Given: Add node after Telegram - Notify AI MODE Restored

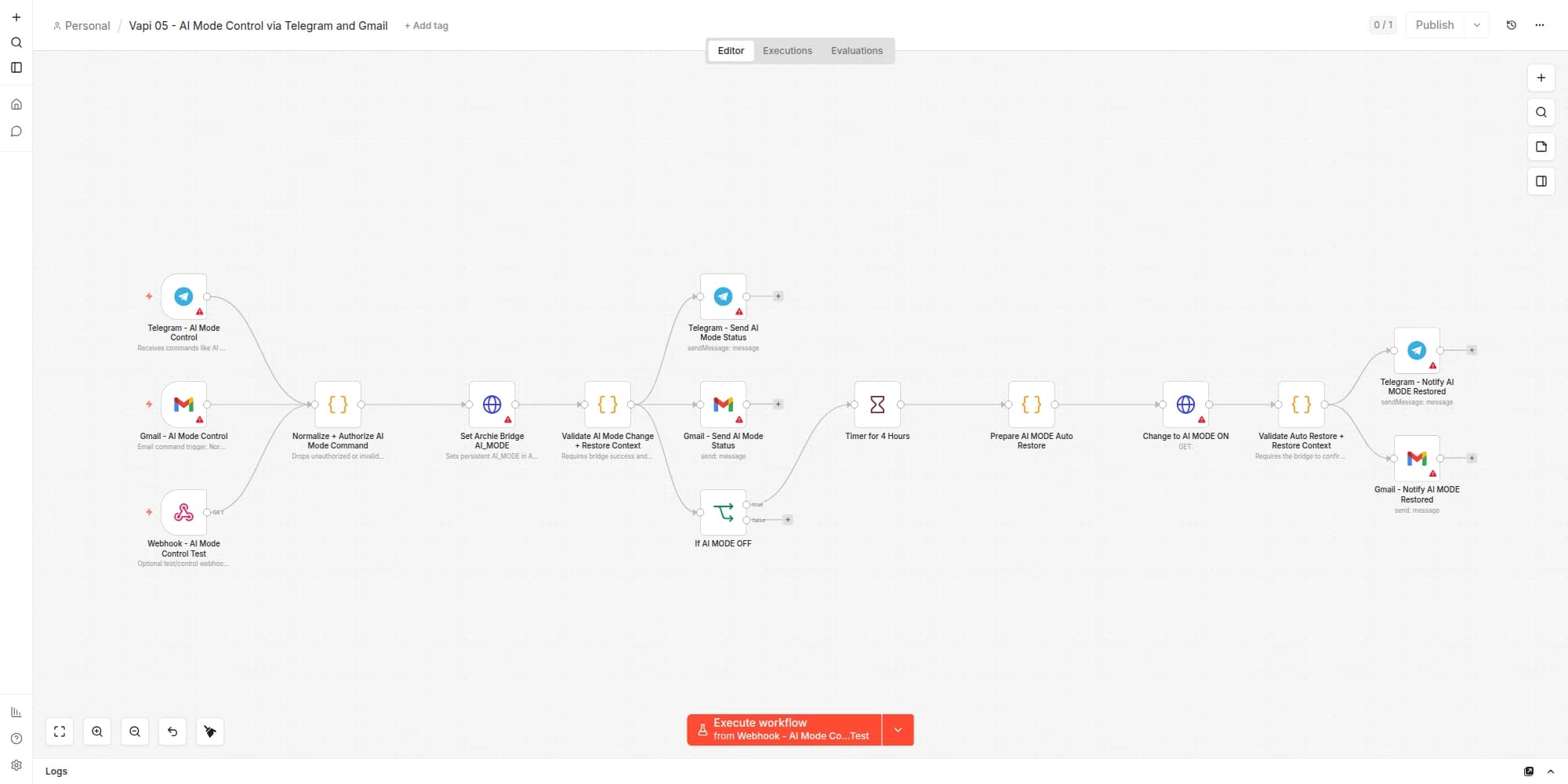Looking at the screenshot, I should pos(1472,350).
